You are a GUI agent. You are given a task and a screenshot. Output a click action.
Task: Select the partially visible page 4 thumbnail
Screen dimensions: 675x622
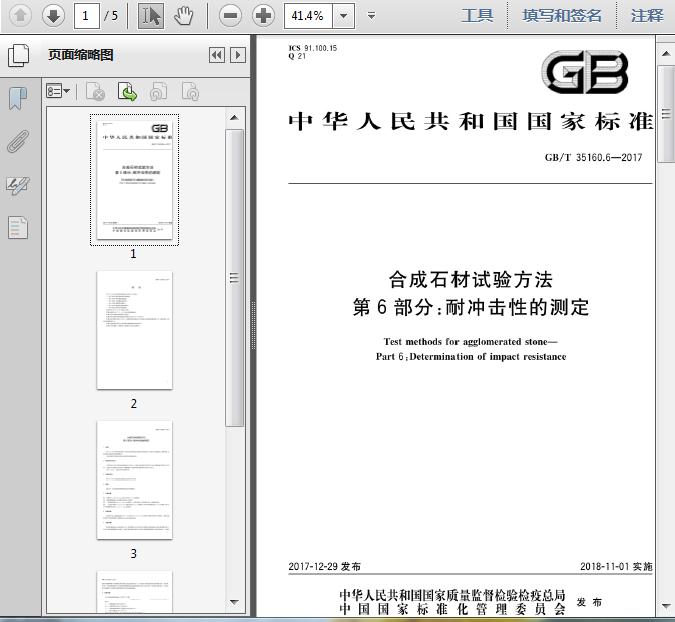point(134,591)
